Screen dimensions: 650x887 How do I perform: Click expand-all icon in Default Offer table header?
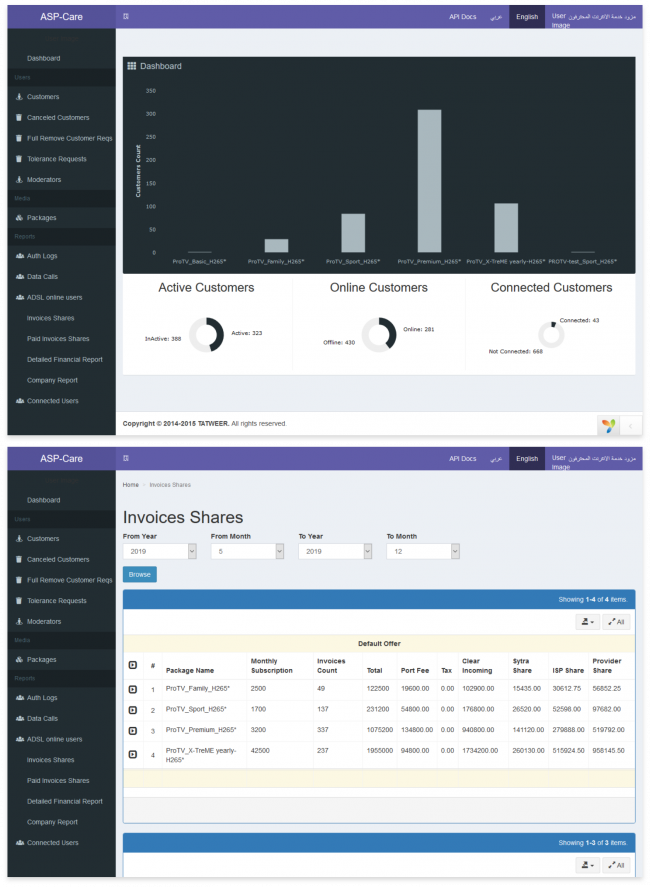coord(132,665)
